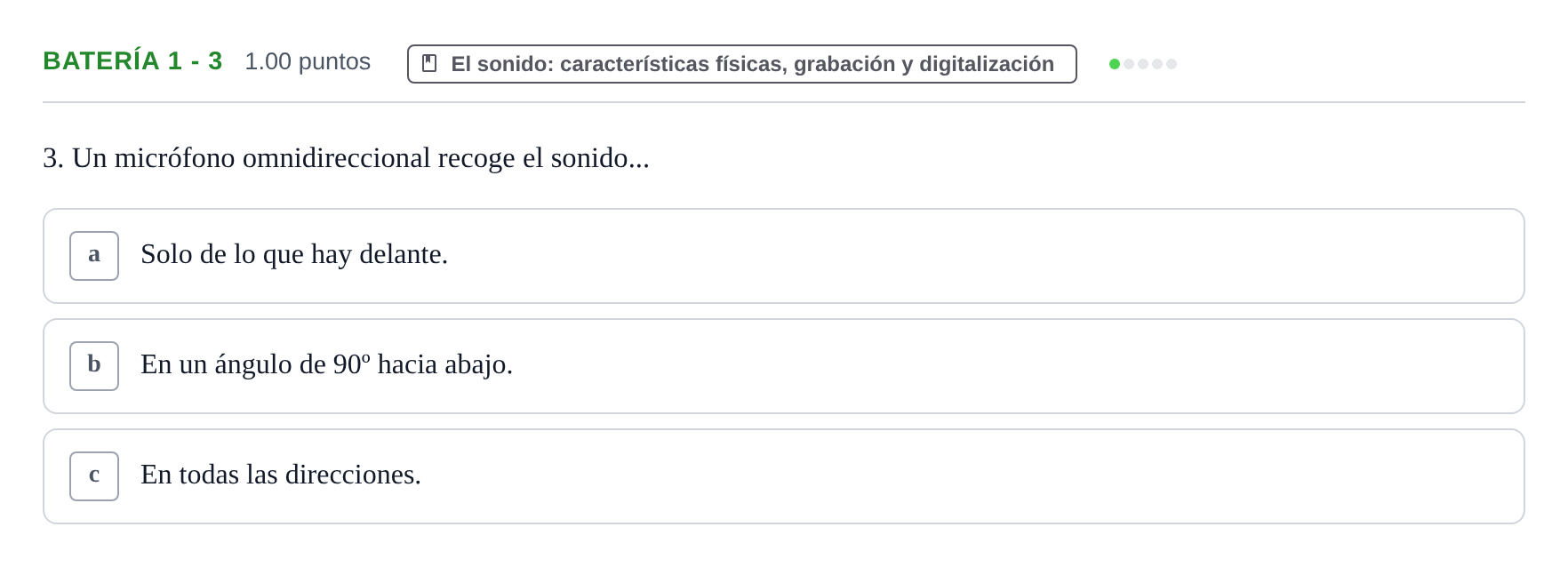Screen dimensions: 1568x567
Task: Click empty area of option c card
Action: coord(978,476)
